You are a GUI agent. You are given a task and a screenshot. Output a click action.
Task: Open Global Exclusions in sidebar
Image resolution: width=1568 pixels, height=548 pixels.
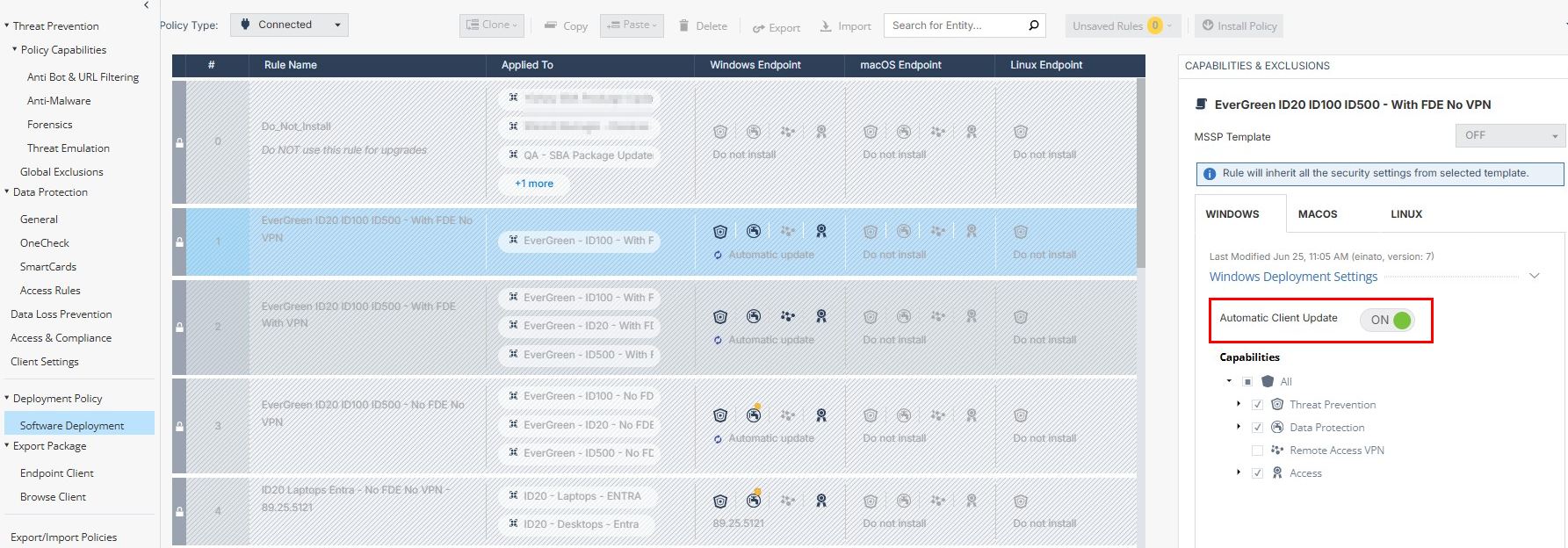pos(61,172)
